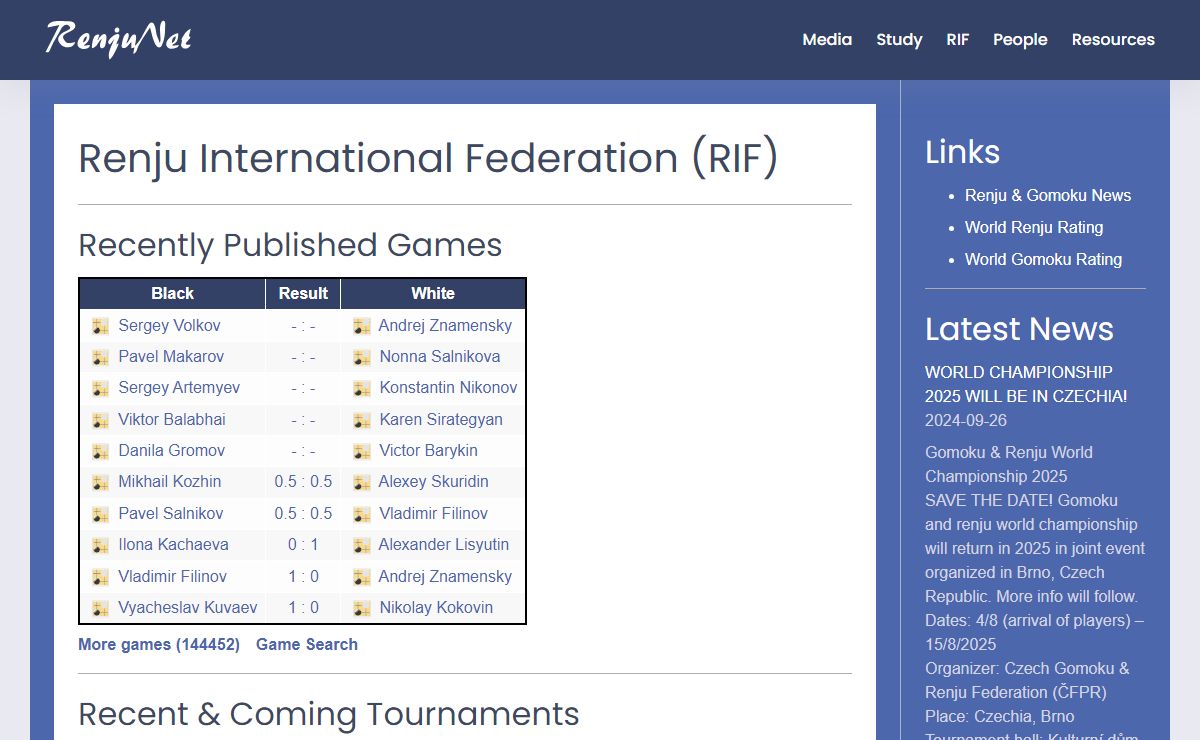Open the board icon beside Sergey Volkov

(x=100, y=326)
